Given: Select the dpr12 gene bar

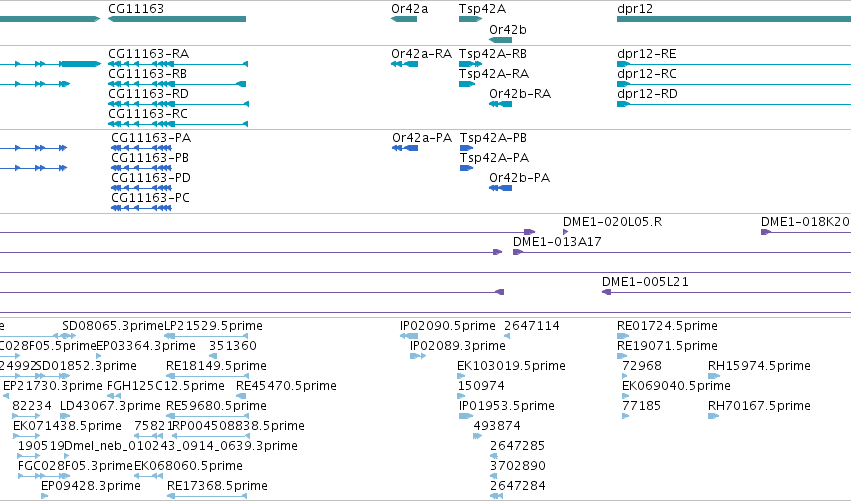Looking at the screenshot, I should 734,19.
